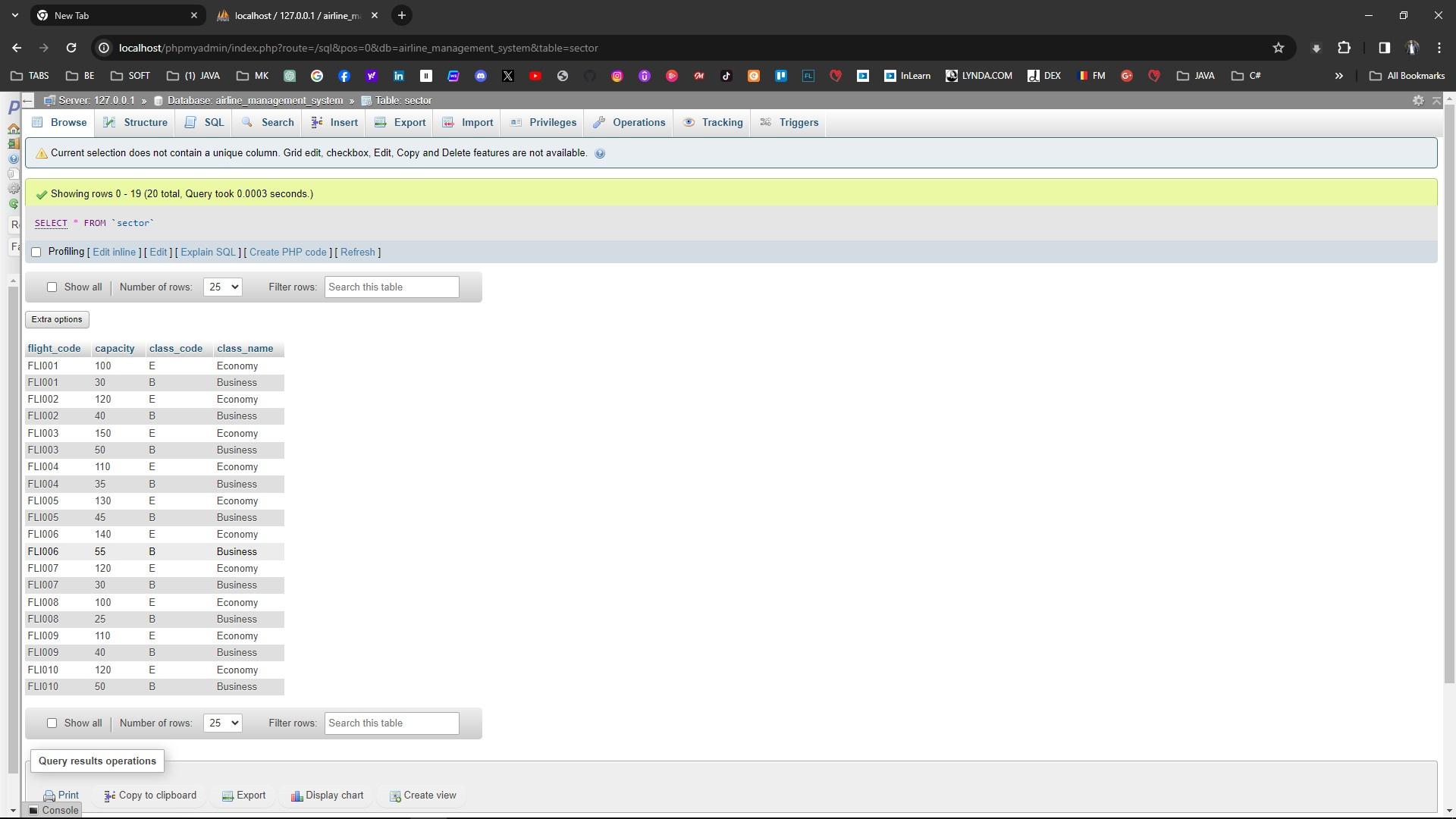Click the Copy to clipboard icon
The height and width of the screenshot is (819, 1456).
[110, 796]
